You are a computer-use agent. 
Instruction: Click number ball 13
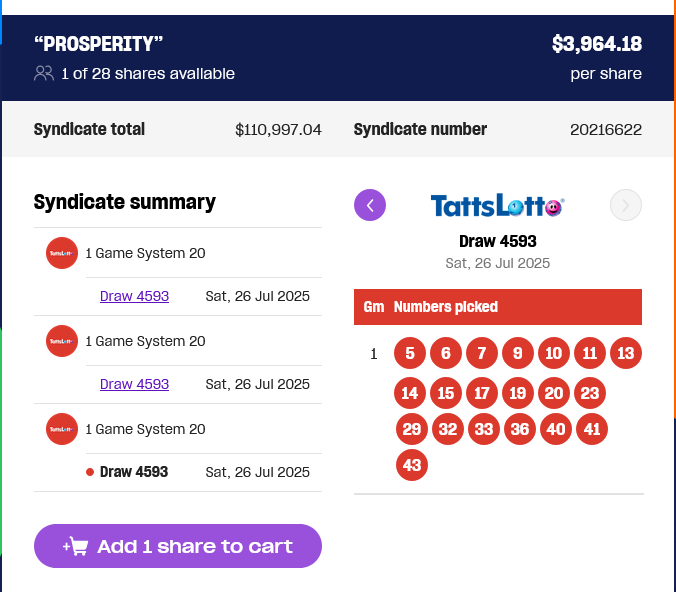tap(626, 353)
